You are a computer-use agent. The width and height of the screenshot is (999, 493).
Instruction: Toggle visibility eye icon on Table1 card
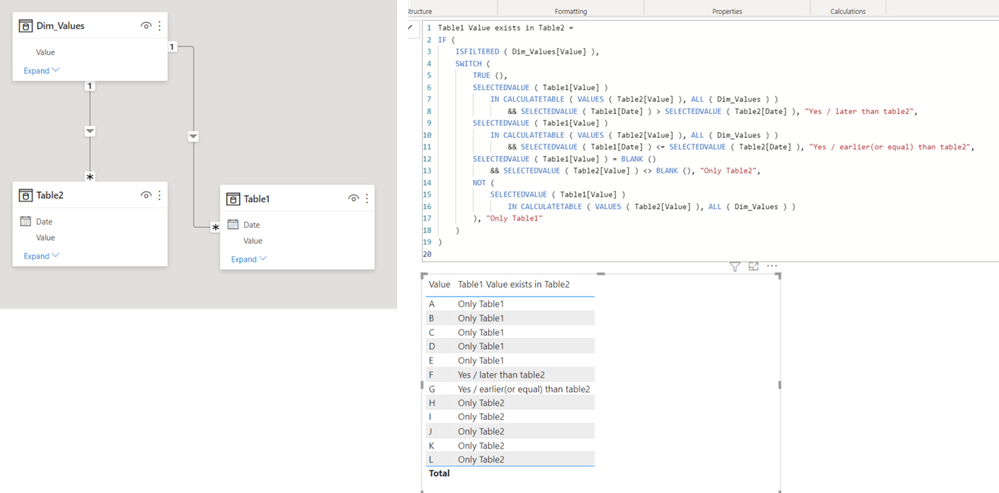[x=354, y=199]
